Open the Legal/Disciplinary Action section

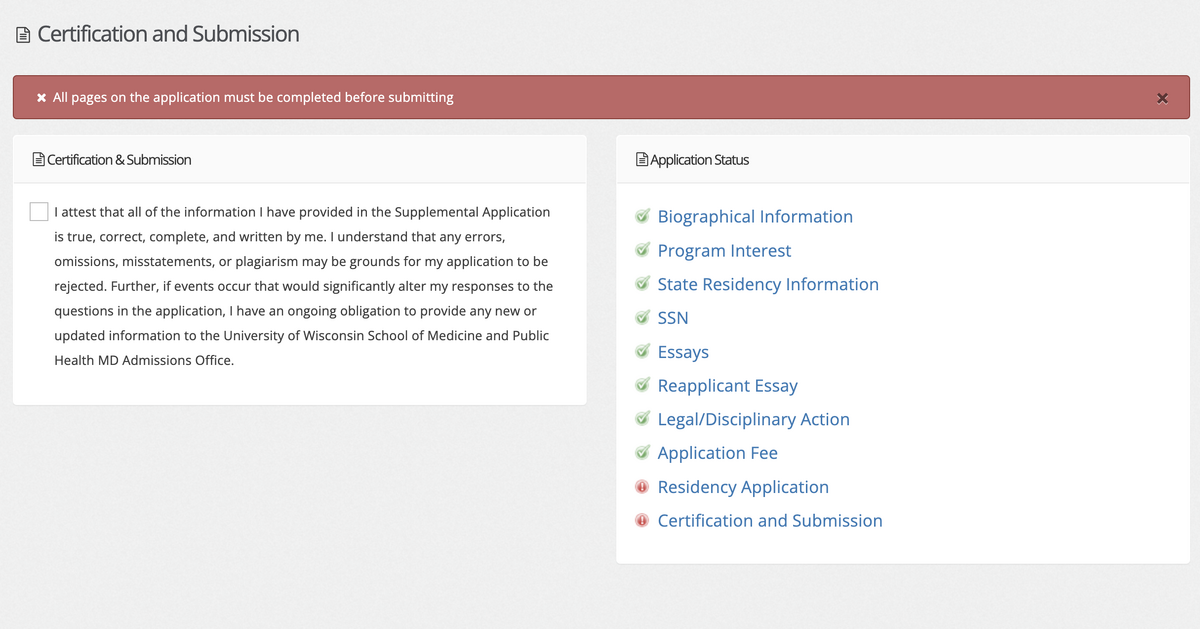[x=753, y=420]
